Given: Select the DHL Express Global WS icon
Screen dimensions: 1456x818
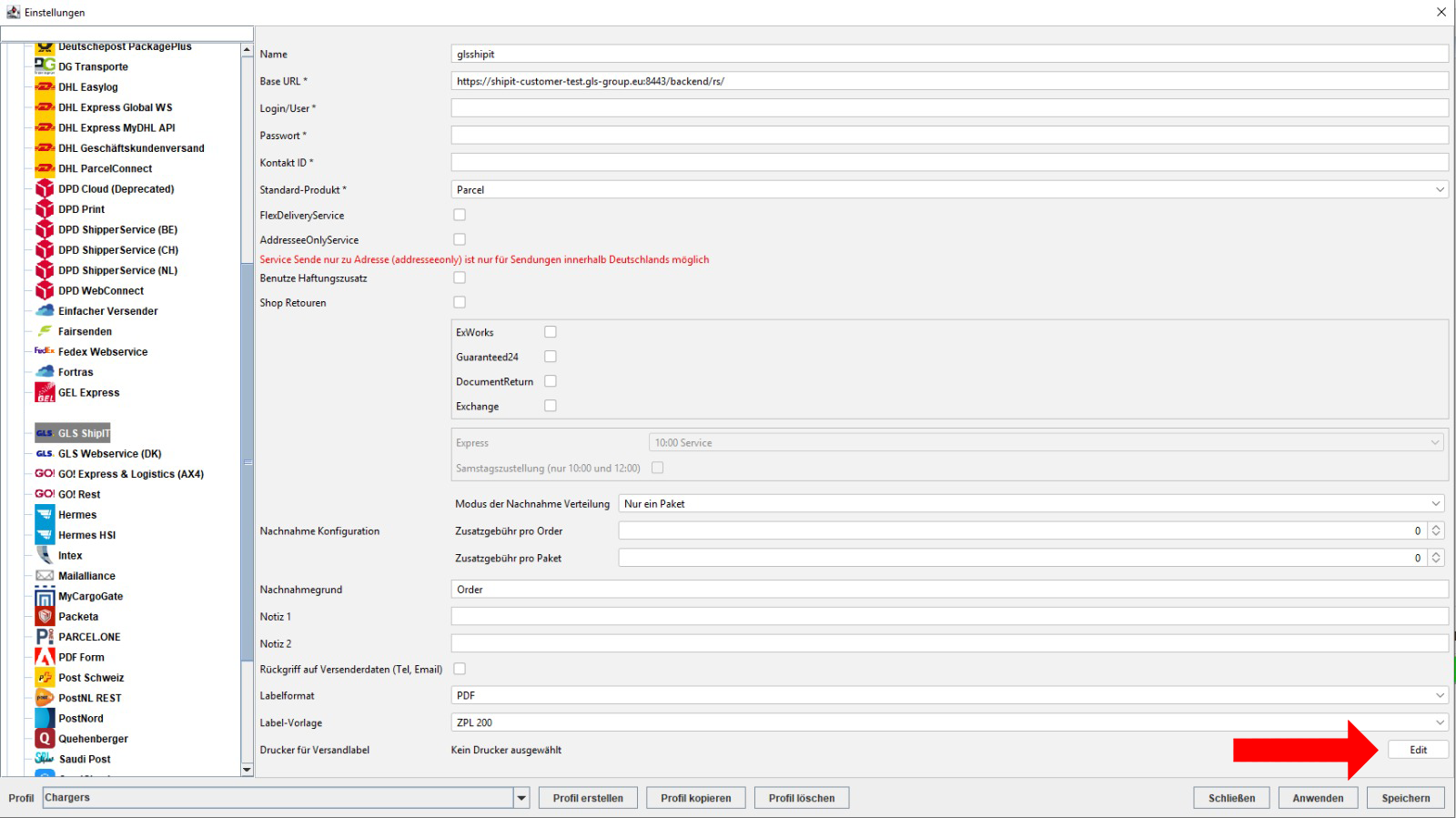Looking at the screenshot, I should (45, 107).
